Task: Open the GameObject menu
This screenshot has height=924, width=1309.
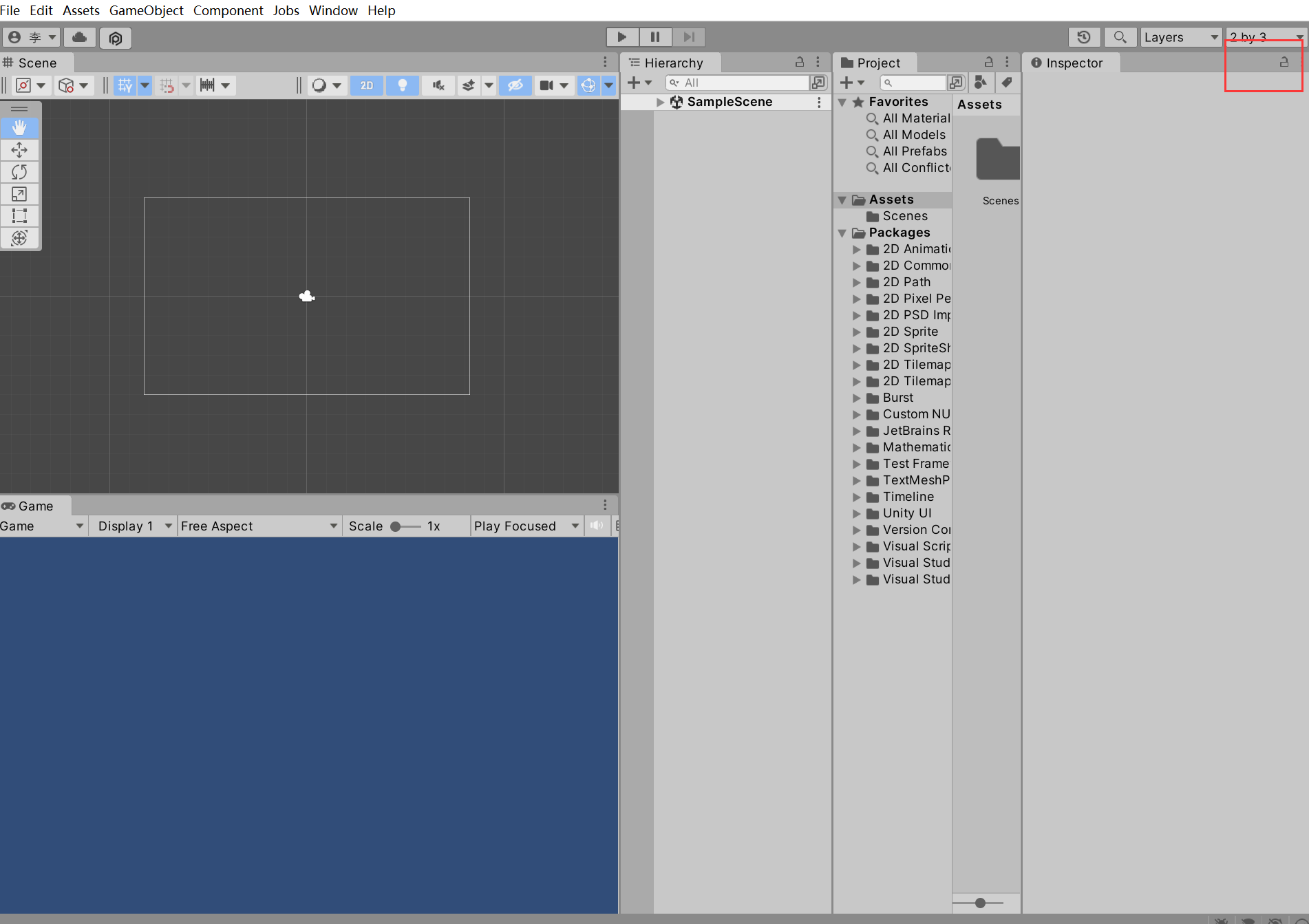Action: [x=146, y=10]
